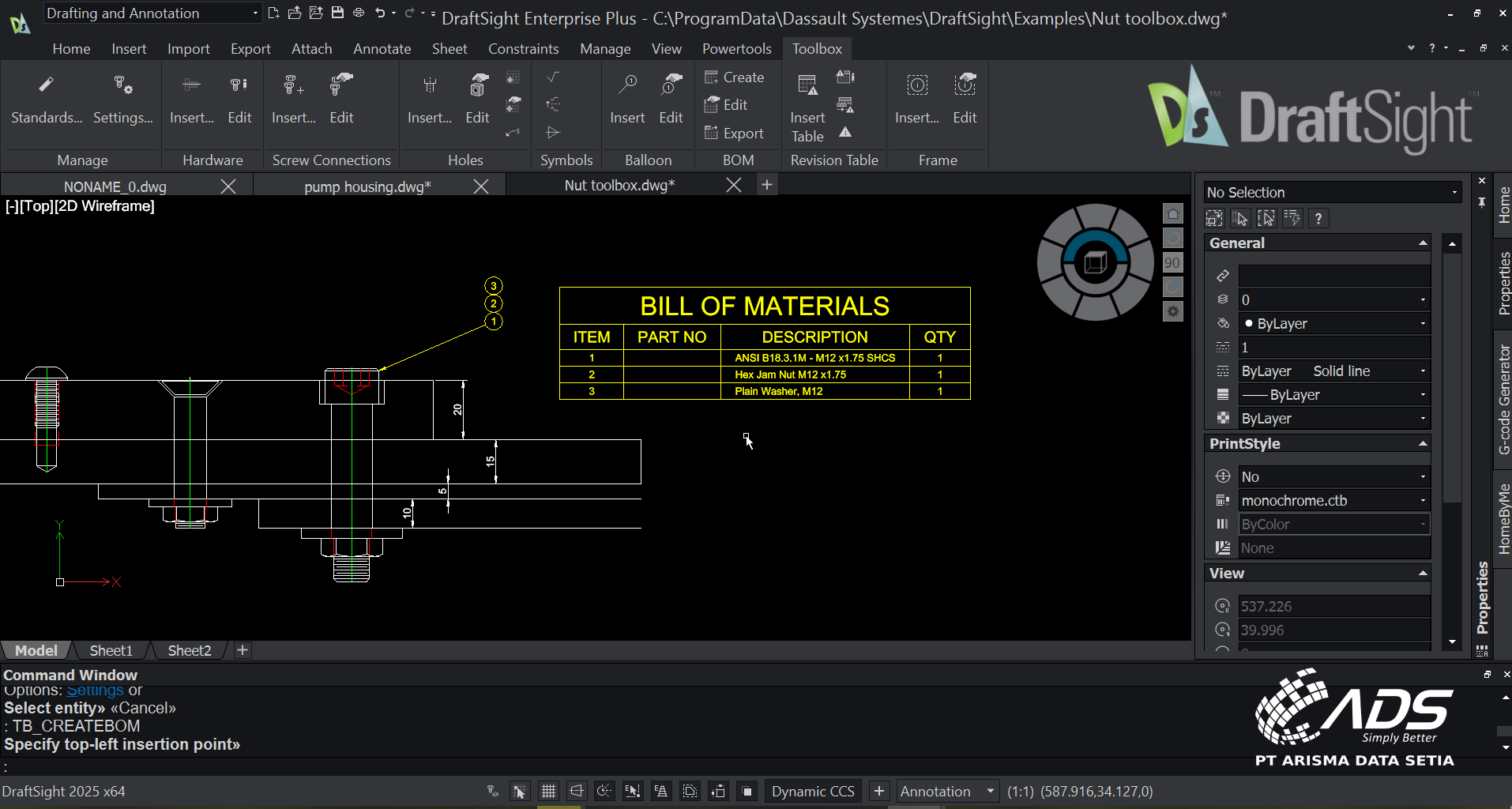Click Insert Revision Table tool
Viewport: 1512px width, 809px height.
(x=807, y=109)
